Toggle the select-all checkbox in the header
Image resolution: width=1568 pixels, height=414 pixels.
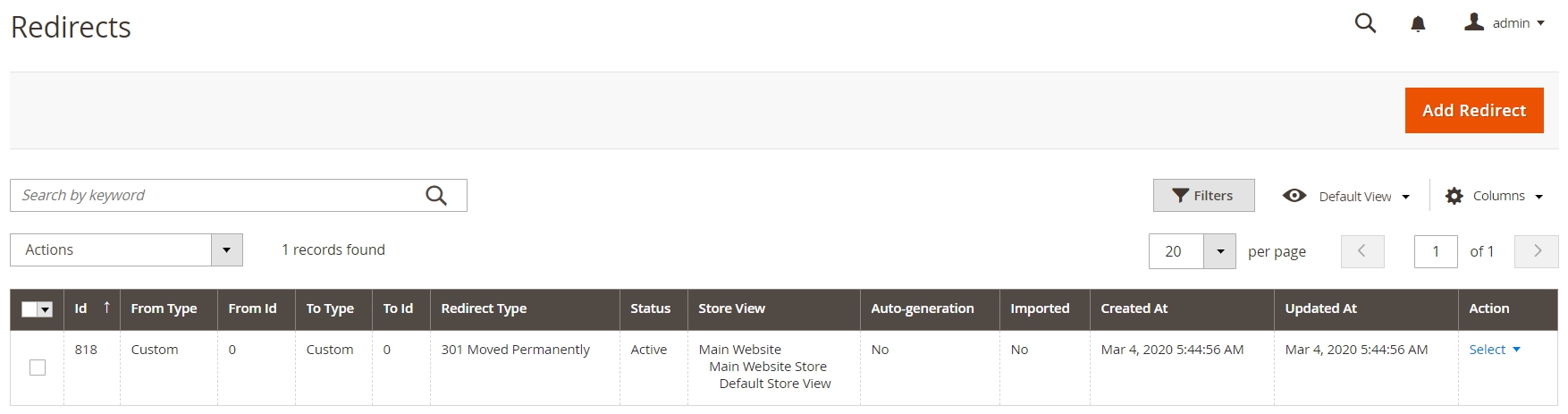[x=30, y=309]
